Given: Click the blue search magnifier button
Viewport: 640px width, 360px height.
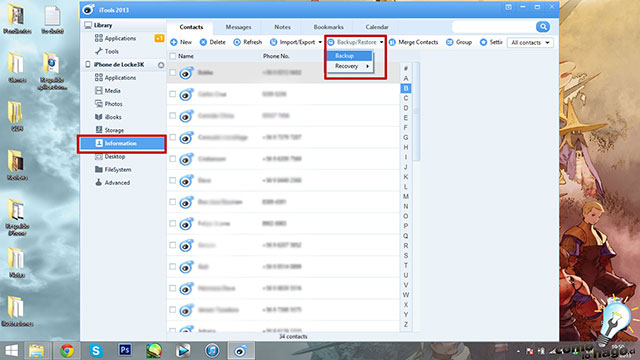Looking at the screenshot, I should (543, 27).
